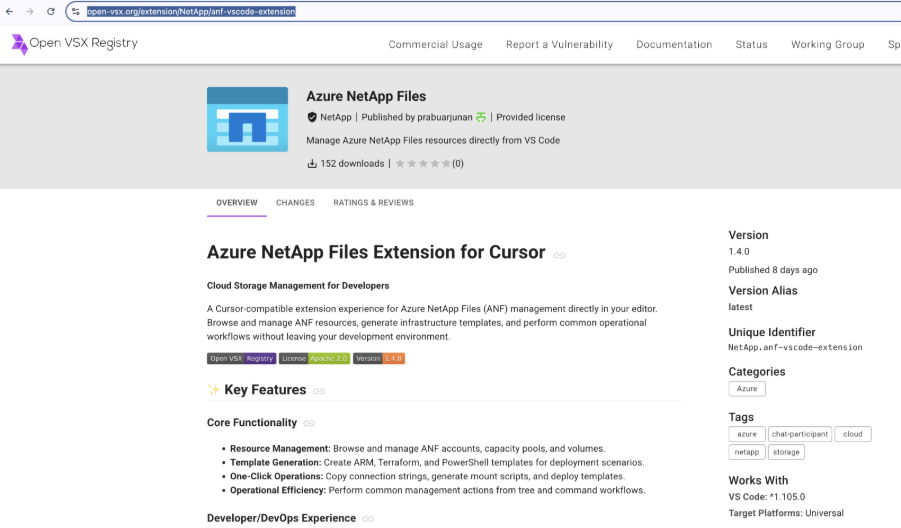This screenshot has width=901, height=528.
Task: Click the Resource Management bullet text
Action: [x=417, y=449]
